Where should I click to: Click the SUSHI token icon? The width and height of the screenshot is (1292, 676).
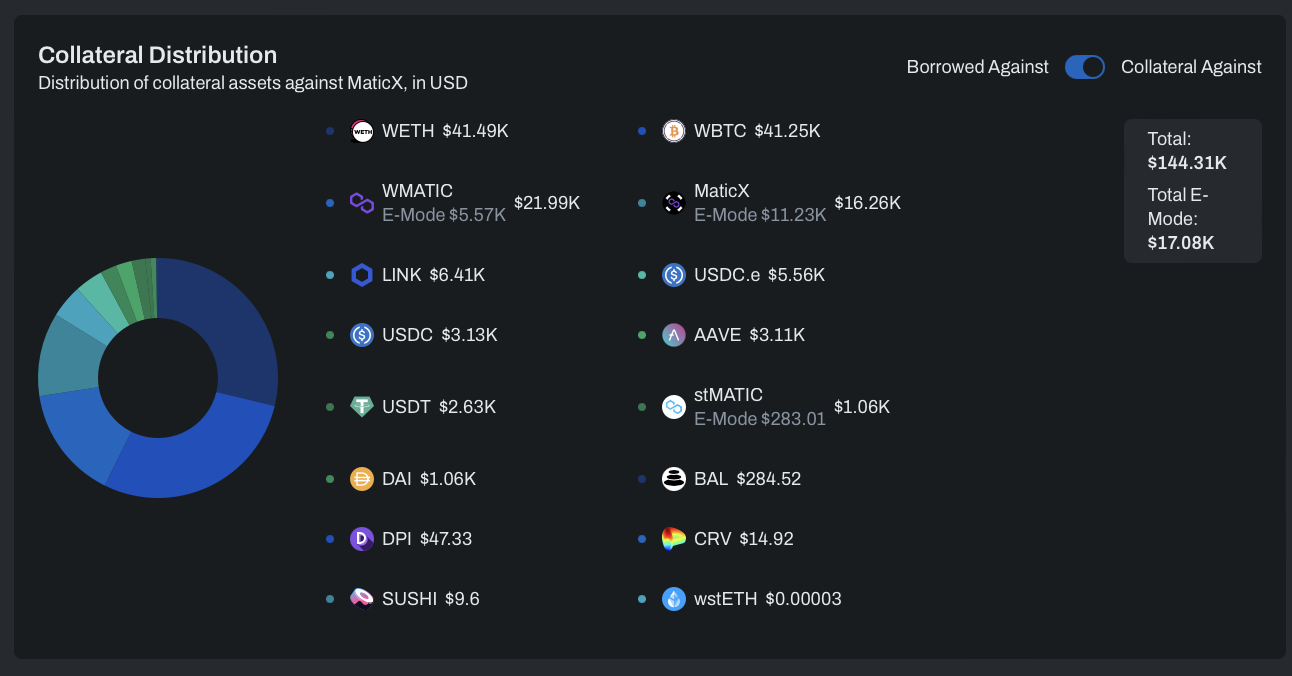[362, 599]
